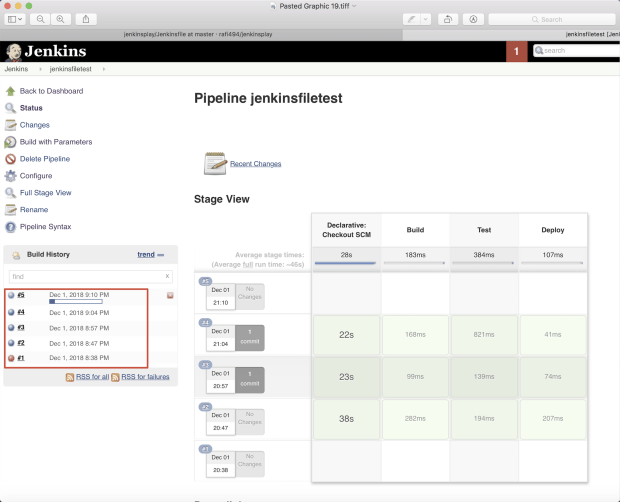Open the Status sidebar item

(31, 108)
